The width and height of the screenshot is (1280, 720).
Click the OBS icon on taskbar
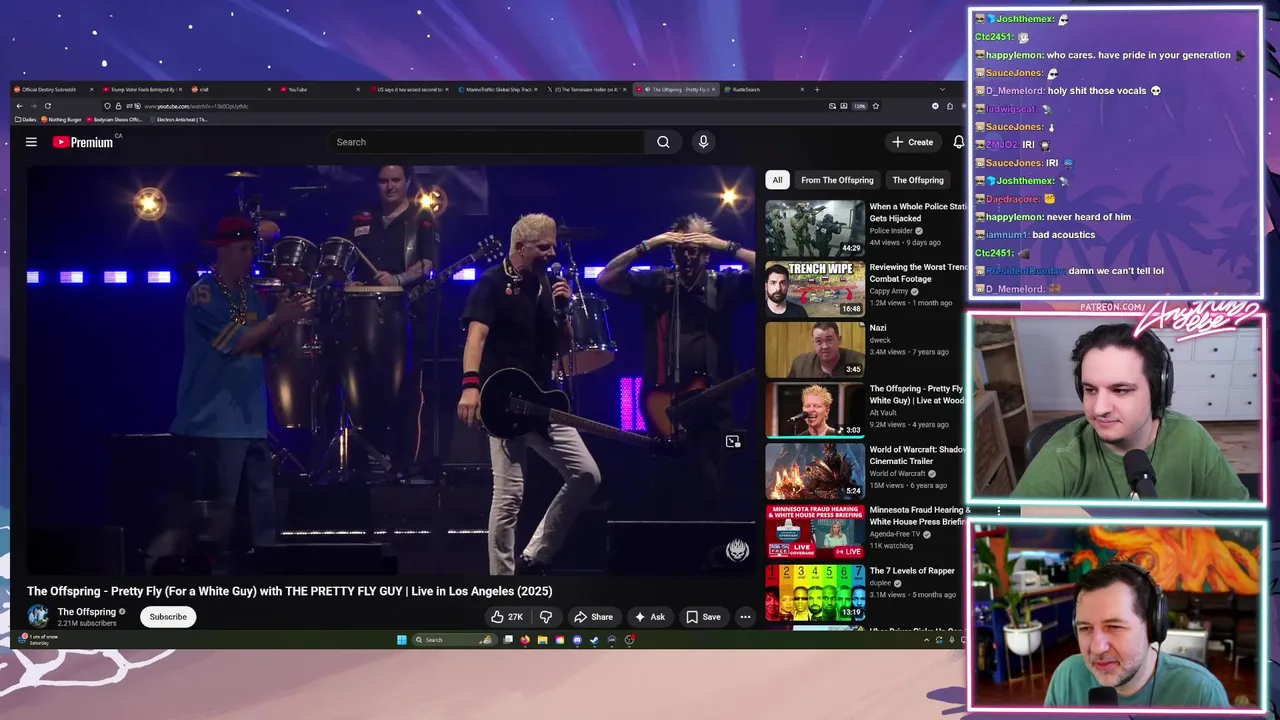tap(629, 640)
